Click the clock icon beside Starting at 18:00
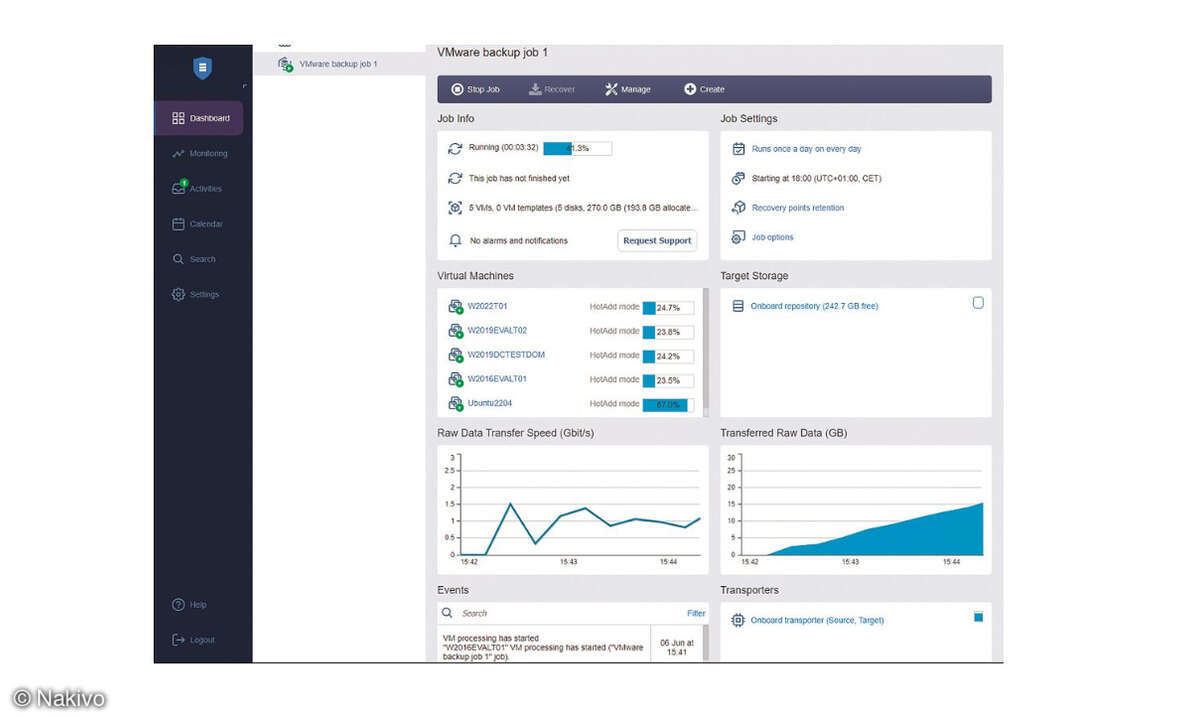1200x720 pixels. point(738,178)
